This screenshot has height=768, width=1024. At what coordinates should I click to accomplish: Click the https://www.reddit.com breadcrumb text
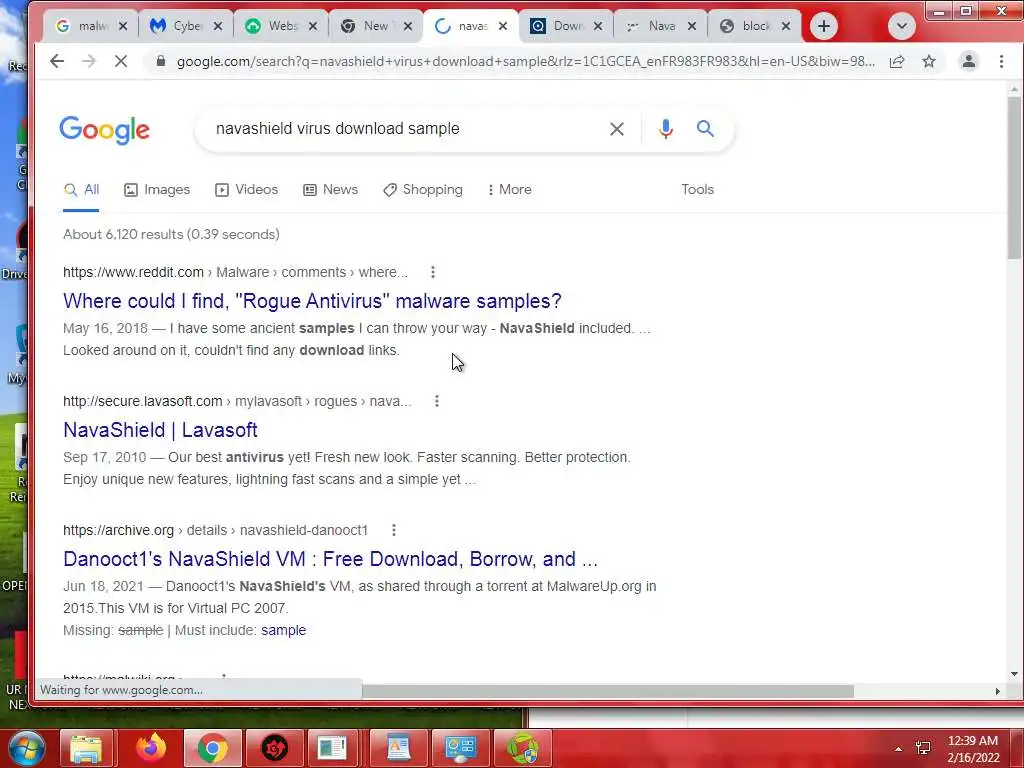coord(133,272)
